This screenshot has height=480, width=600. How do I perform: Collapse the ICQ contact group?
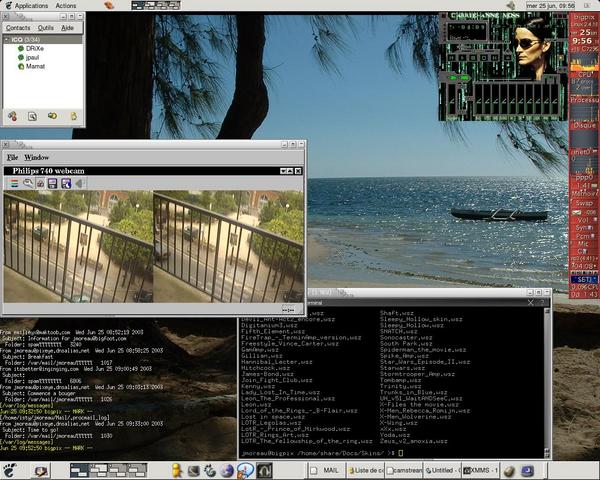[7, 39]
